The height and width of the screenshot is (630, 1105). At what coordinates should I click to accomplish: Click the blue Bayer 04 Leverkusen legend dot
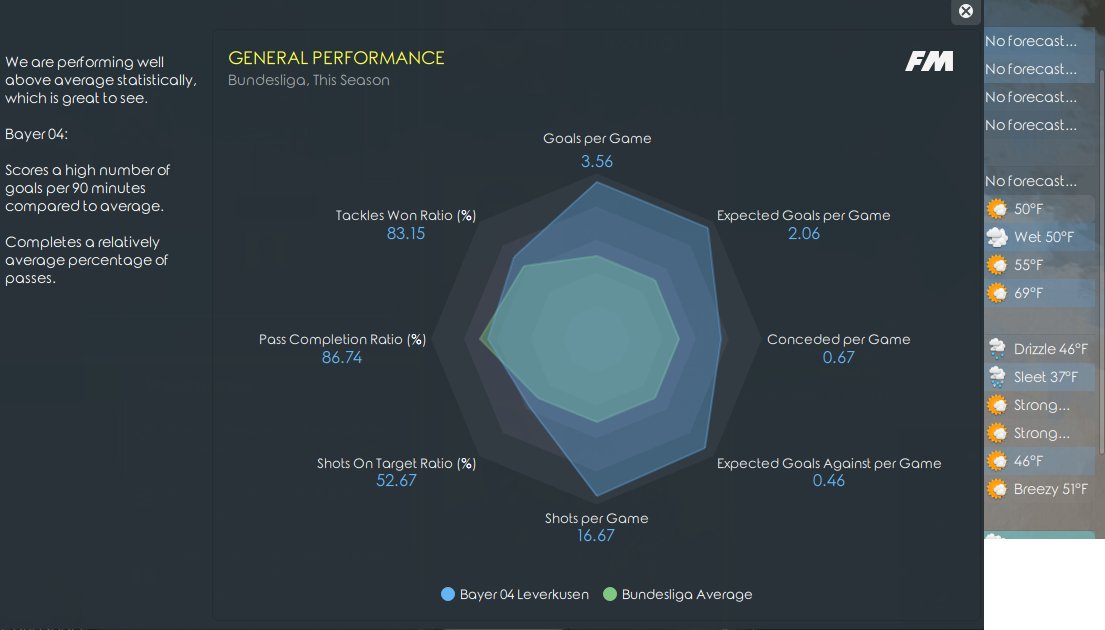(447, 594)
